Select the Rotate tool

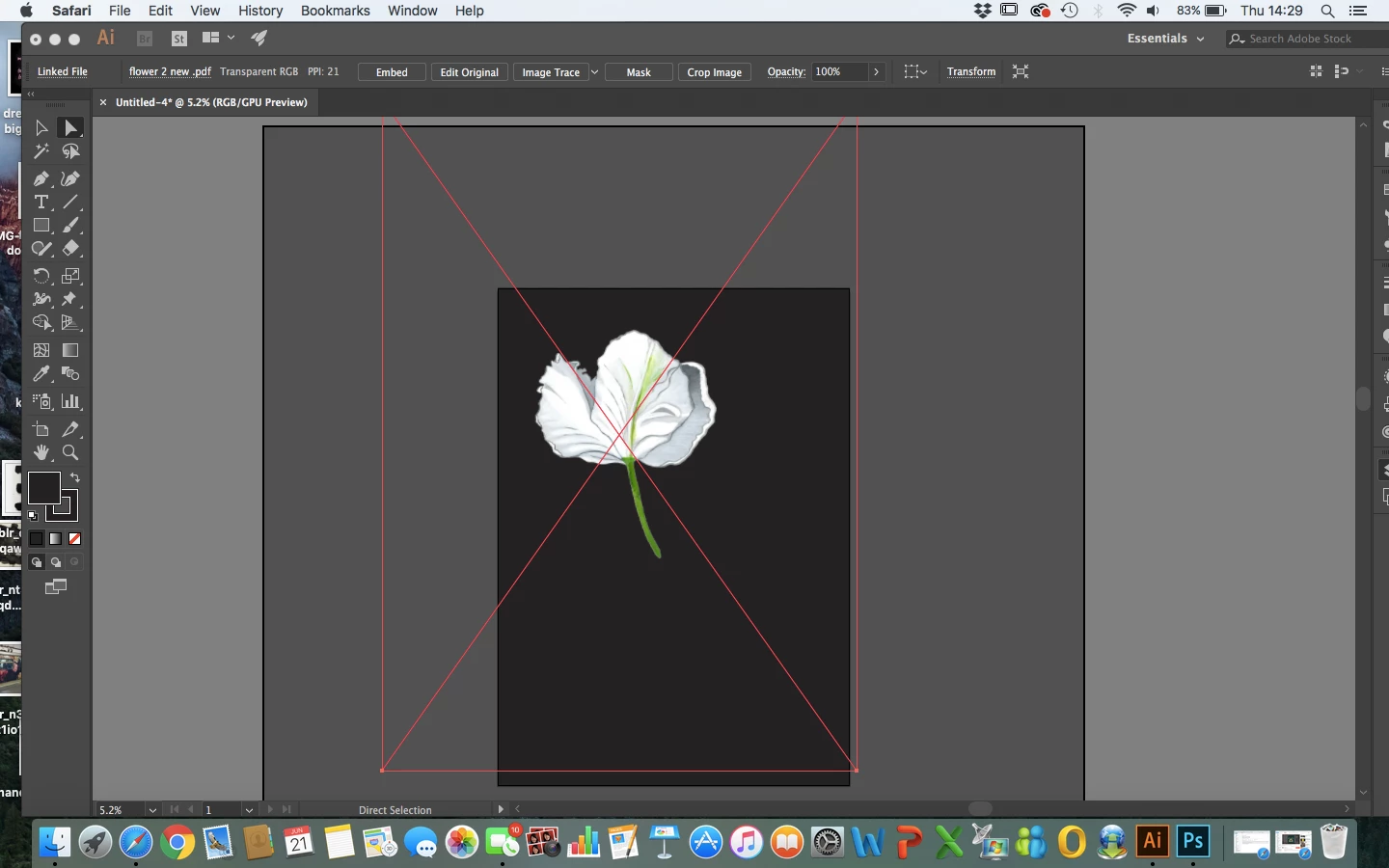click(x=41, y=276)
